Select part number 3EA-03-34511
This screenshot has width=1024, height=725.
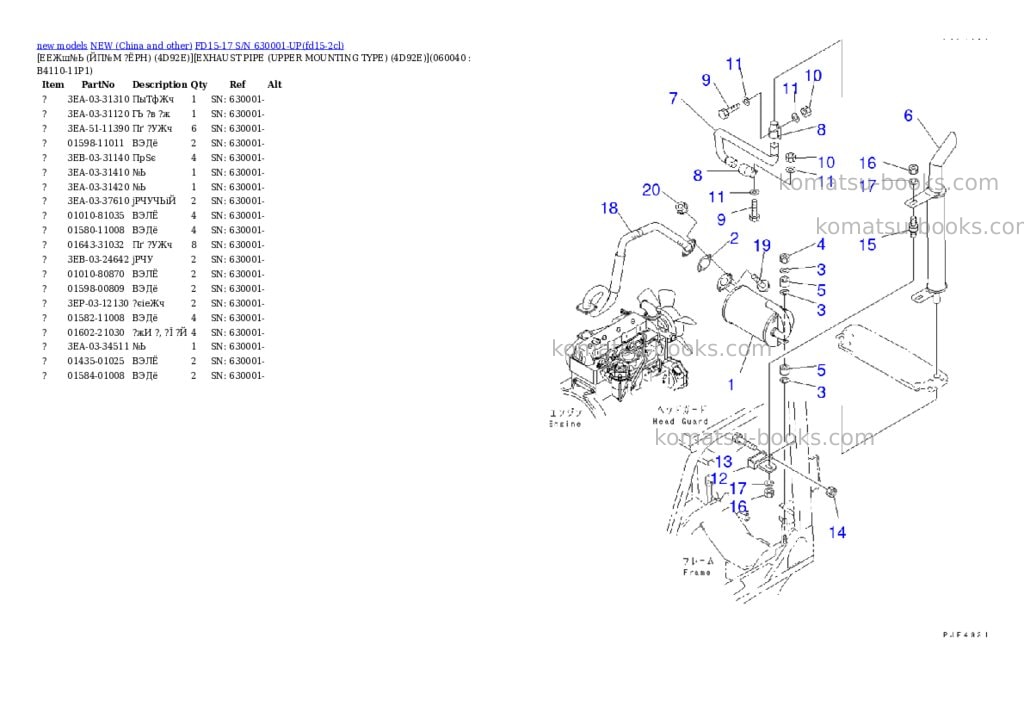click(x=98, y=347)
